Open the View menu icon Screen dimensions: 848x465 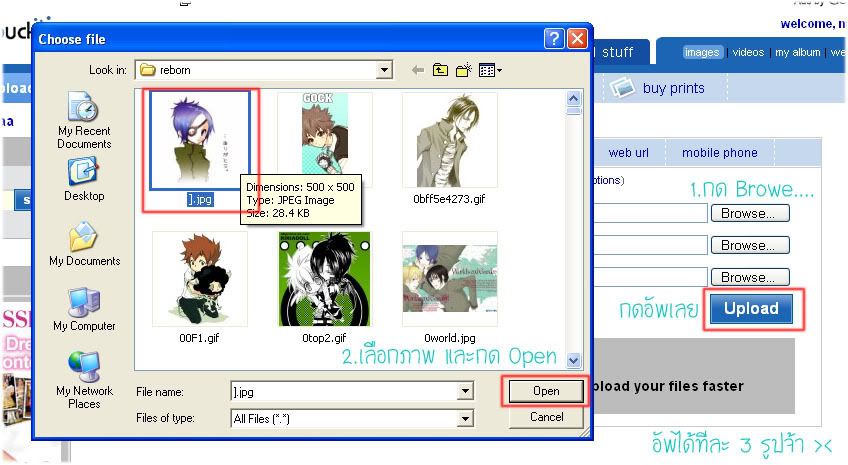coord(490,70)
